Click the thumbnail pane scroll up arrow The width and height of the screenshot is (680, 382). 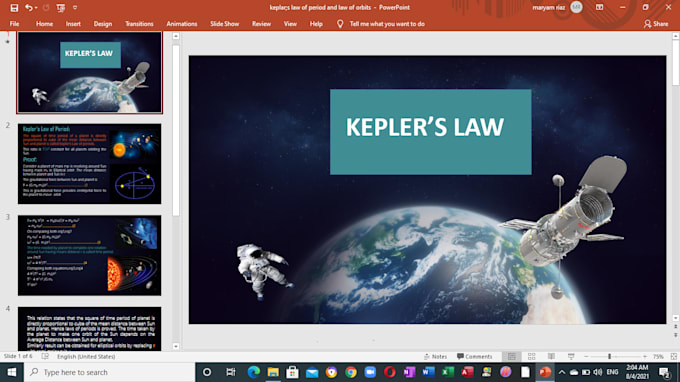[176, 36]
